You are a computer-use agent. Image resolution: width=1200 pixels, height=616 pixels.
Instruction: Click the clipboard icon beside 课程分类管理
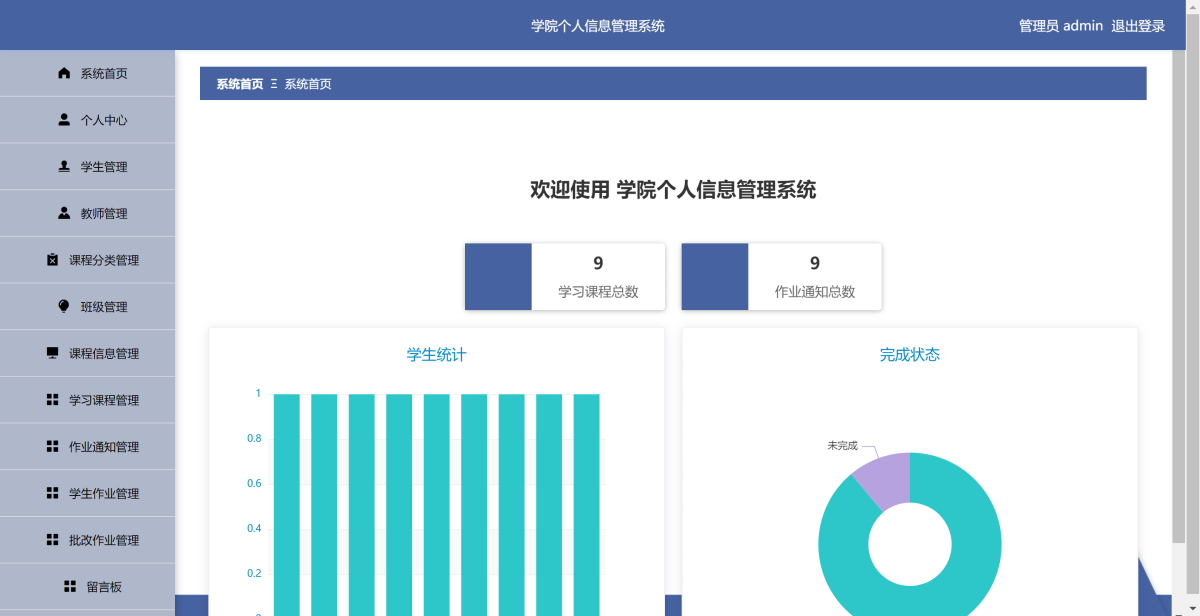click(x=53, y=260)
